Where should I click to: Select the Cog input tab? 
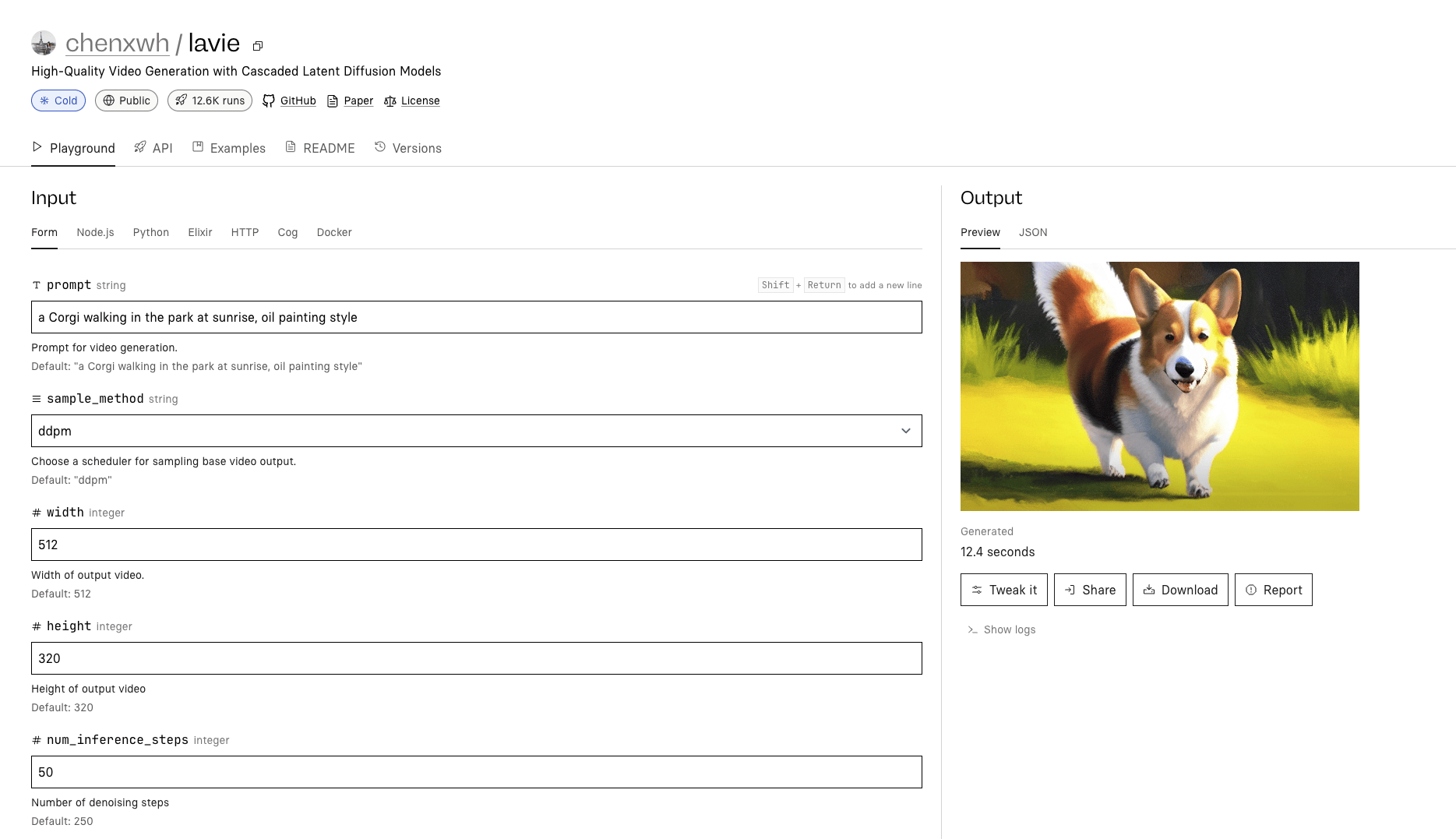click(x=287, y=232)
